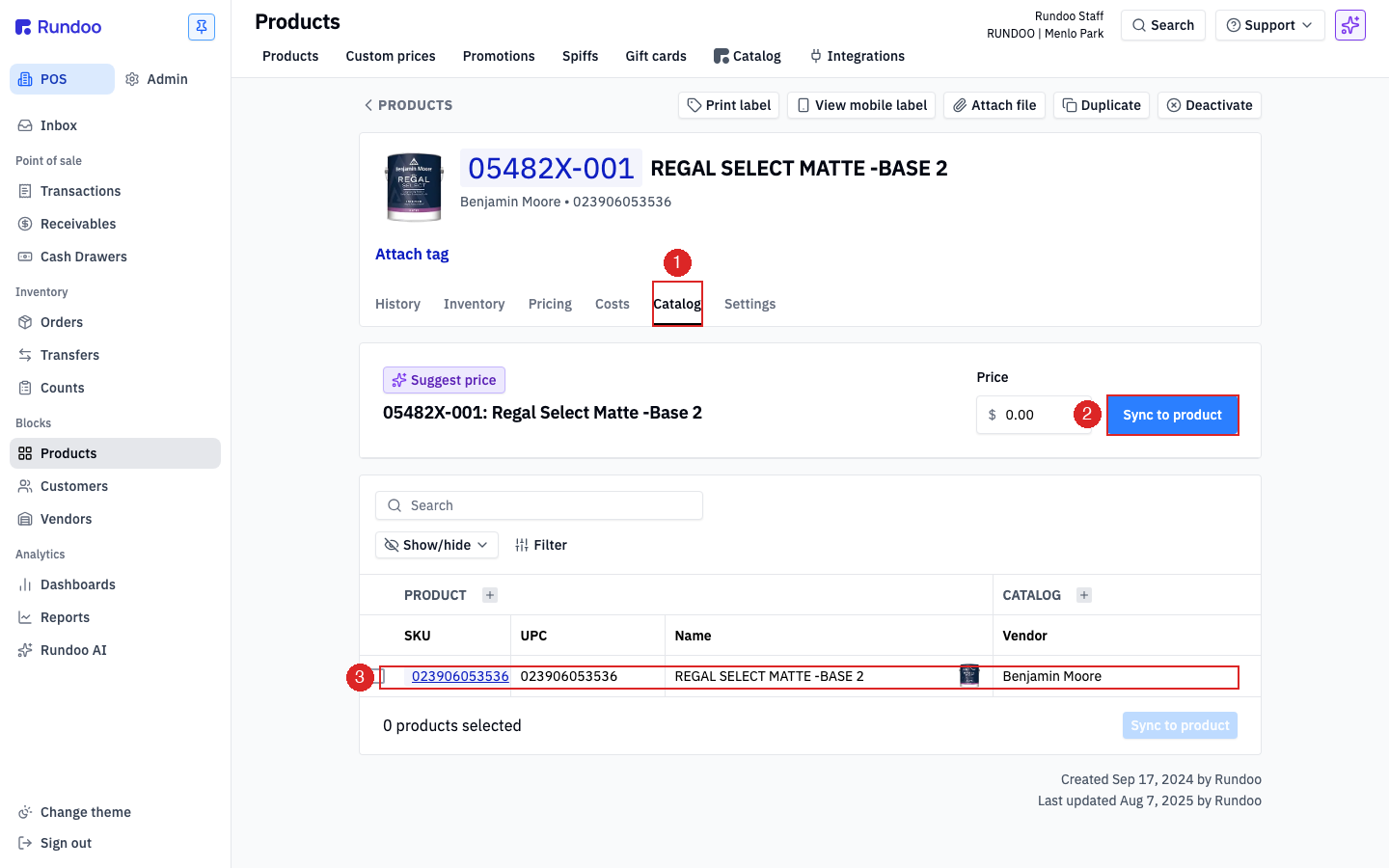Deactivate the product
This screenshot has width=1389, height=868.
click(x=1210, y=105)
